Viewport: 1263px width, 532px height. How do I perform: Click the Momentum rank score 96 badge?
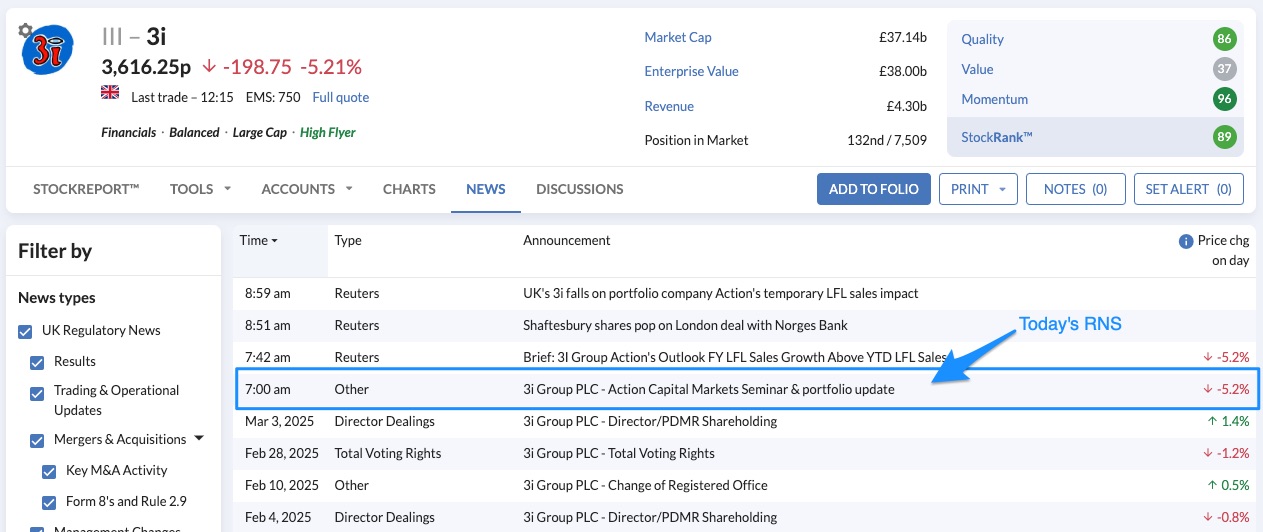coord(1224,100)
